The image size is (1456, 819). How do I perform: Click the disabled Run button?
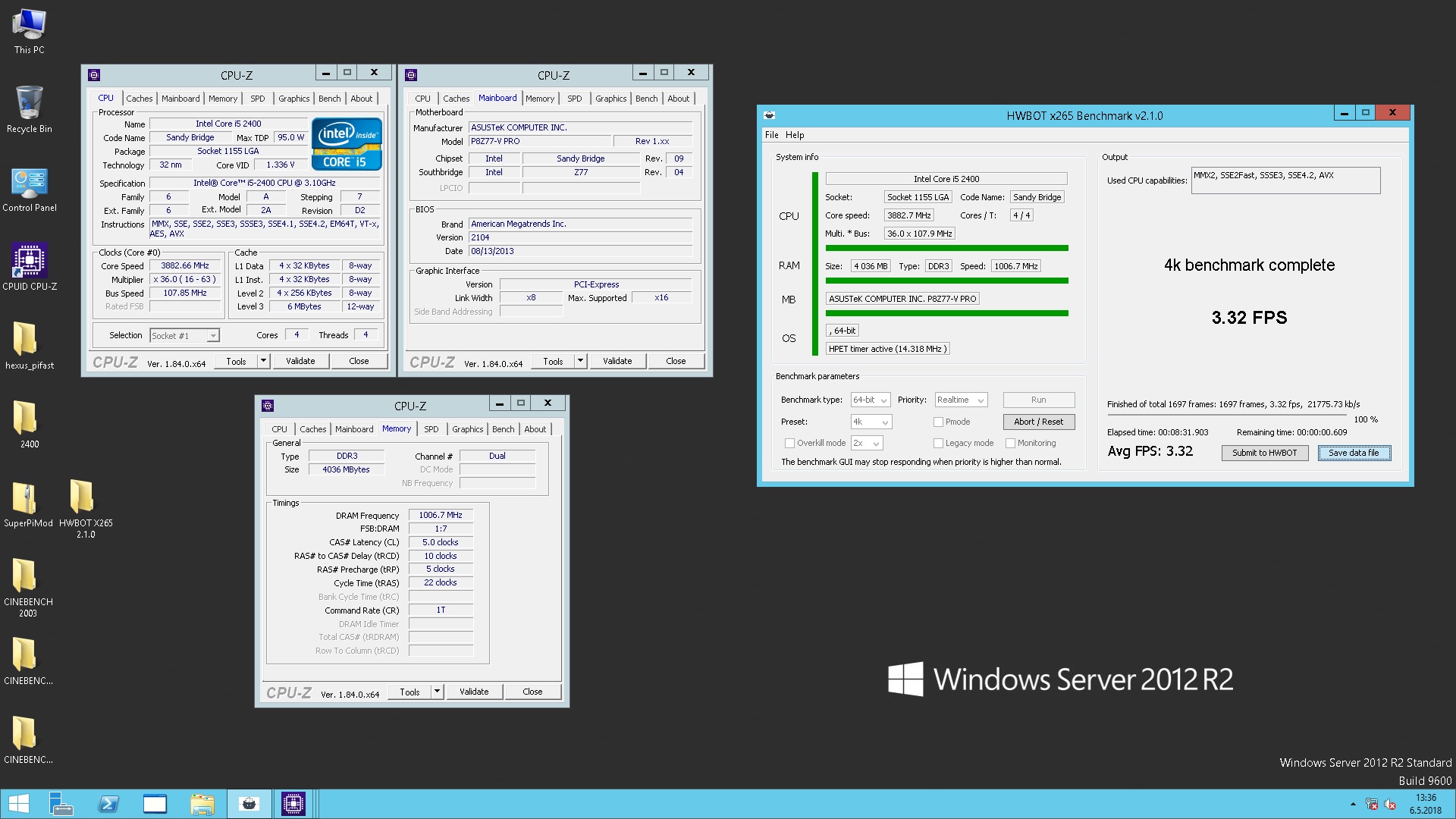pos(1038,400)
